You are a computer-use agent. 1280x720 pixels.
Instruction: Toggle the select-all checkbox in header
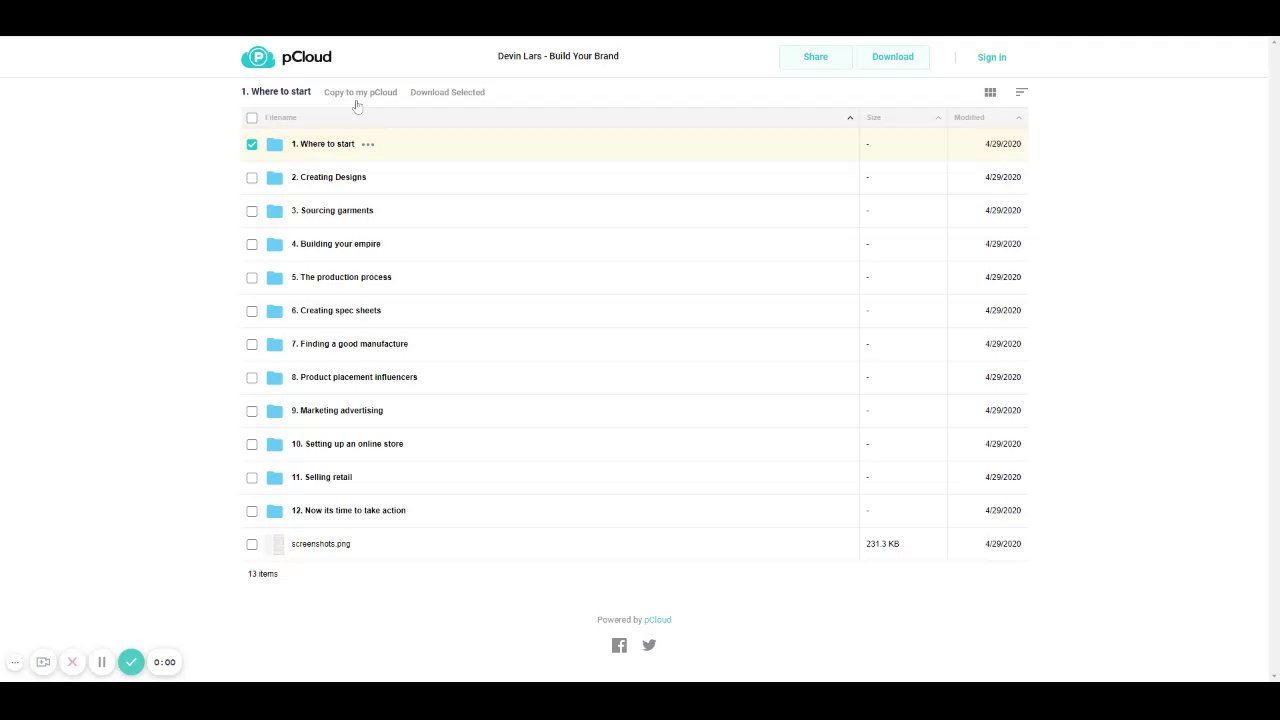point(252,118)
